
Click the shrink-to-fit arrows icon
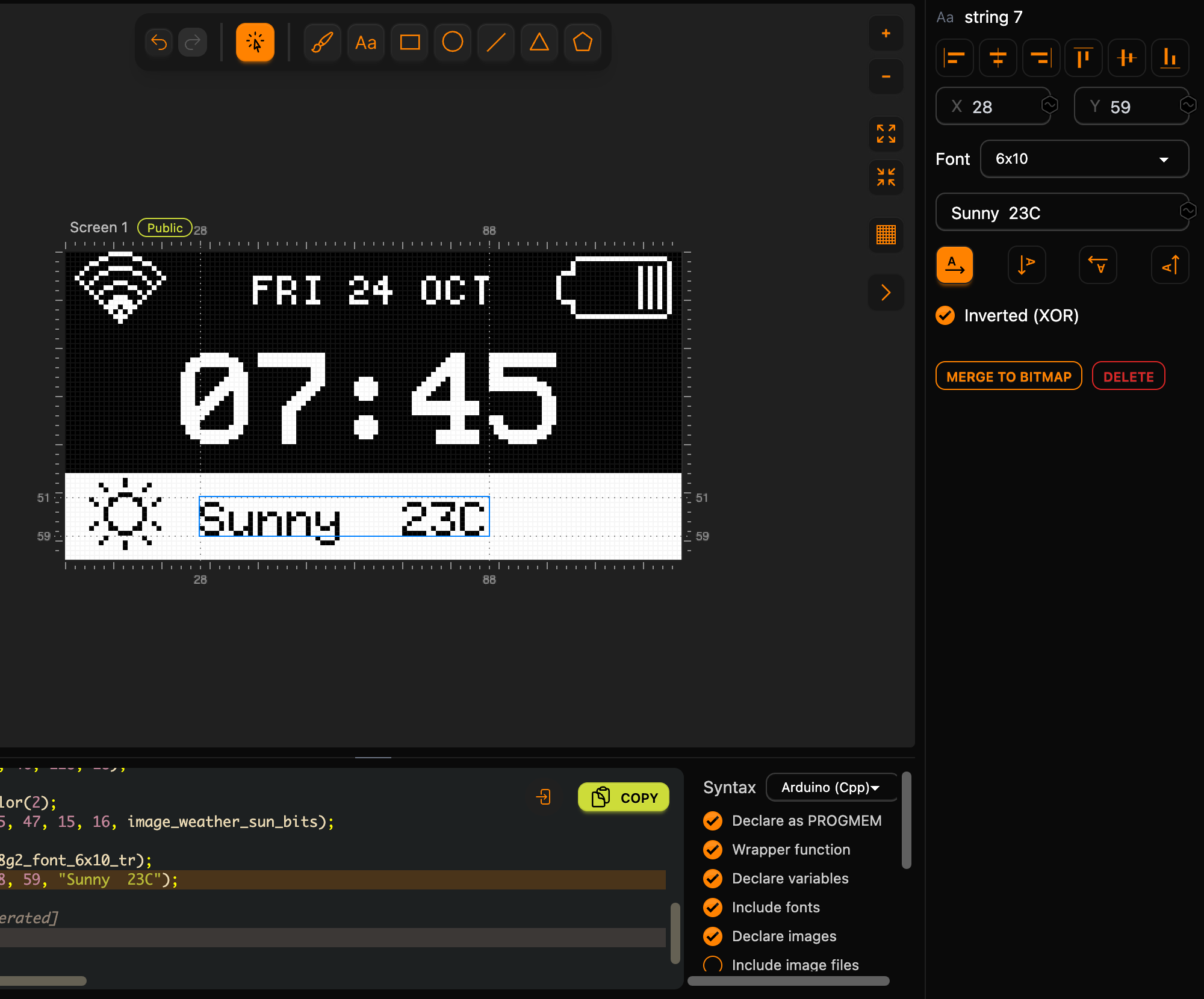(x=886, y=177)
